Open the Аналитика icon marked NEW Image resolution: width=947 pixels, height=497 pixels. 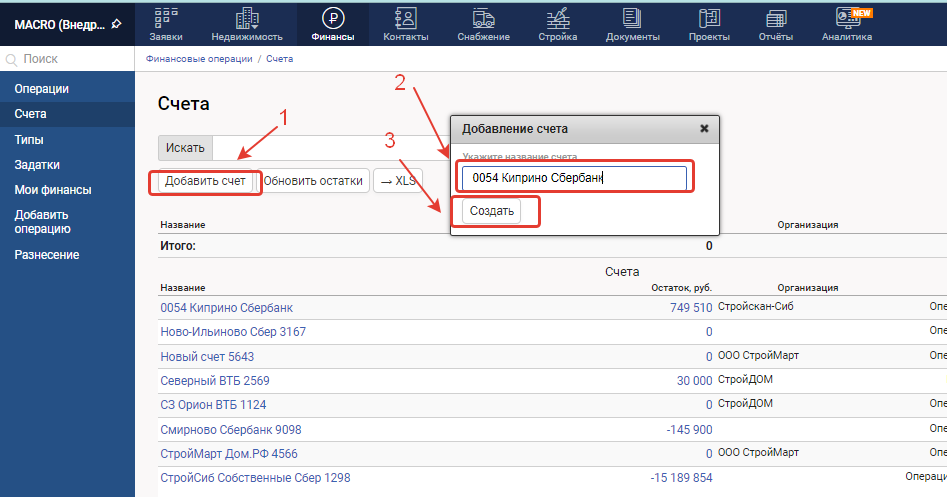(846, 18)
